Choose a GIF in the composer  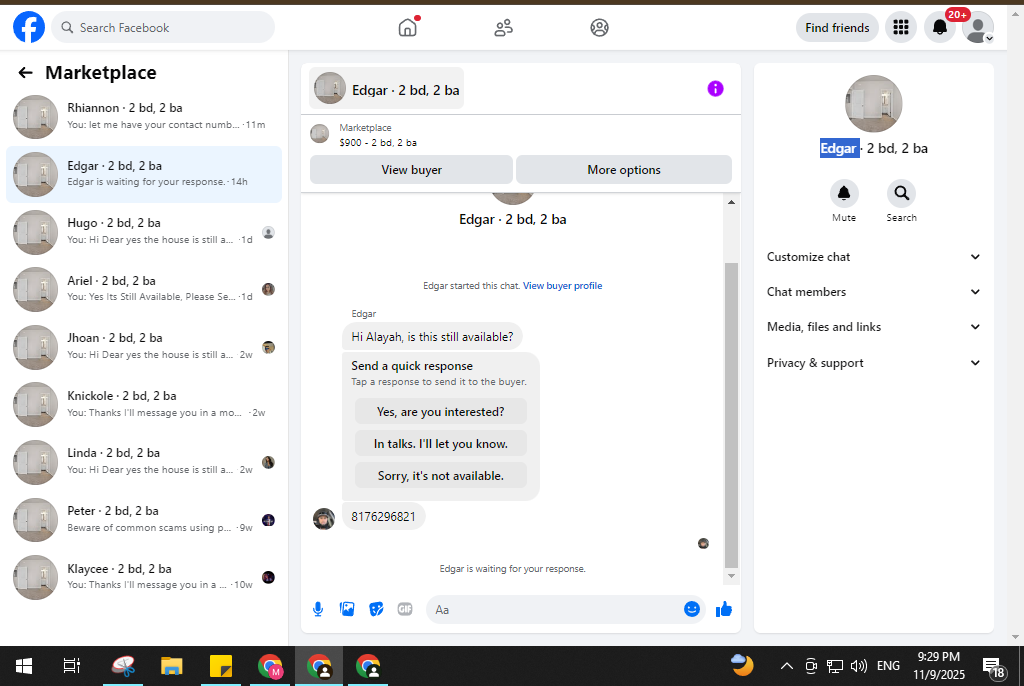pos(405,610)
